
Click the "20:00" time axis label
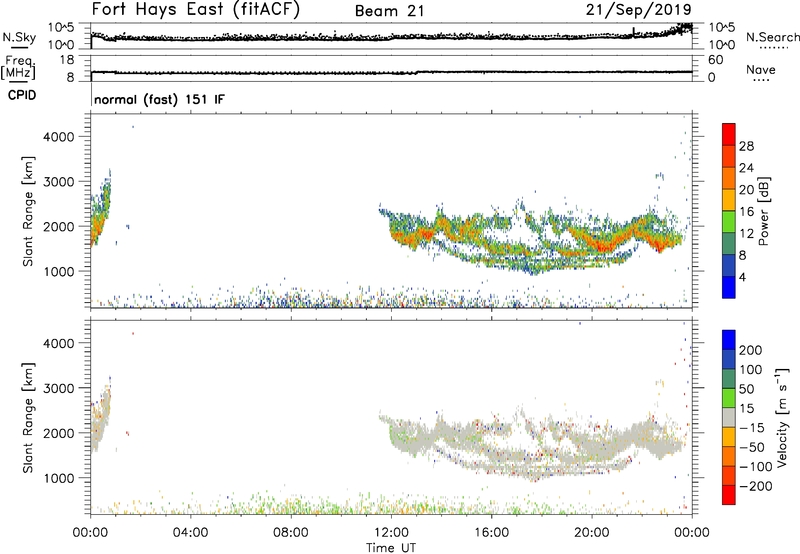click(x=592, y=533)
